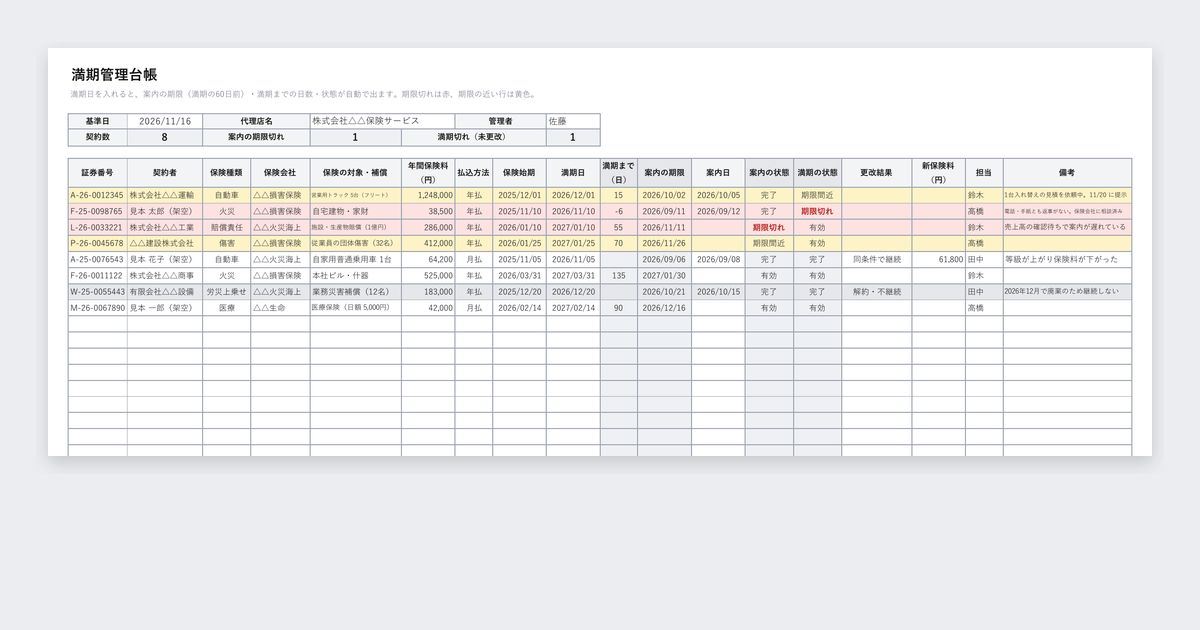This screenshot has width=1200, height=630.
Task: Select policy number F-25-0098765
Action: click(x=98, y=212)
